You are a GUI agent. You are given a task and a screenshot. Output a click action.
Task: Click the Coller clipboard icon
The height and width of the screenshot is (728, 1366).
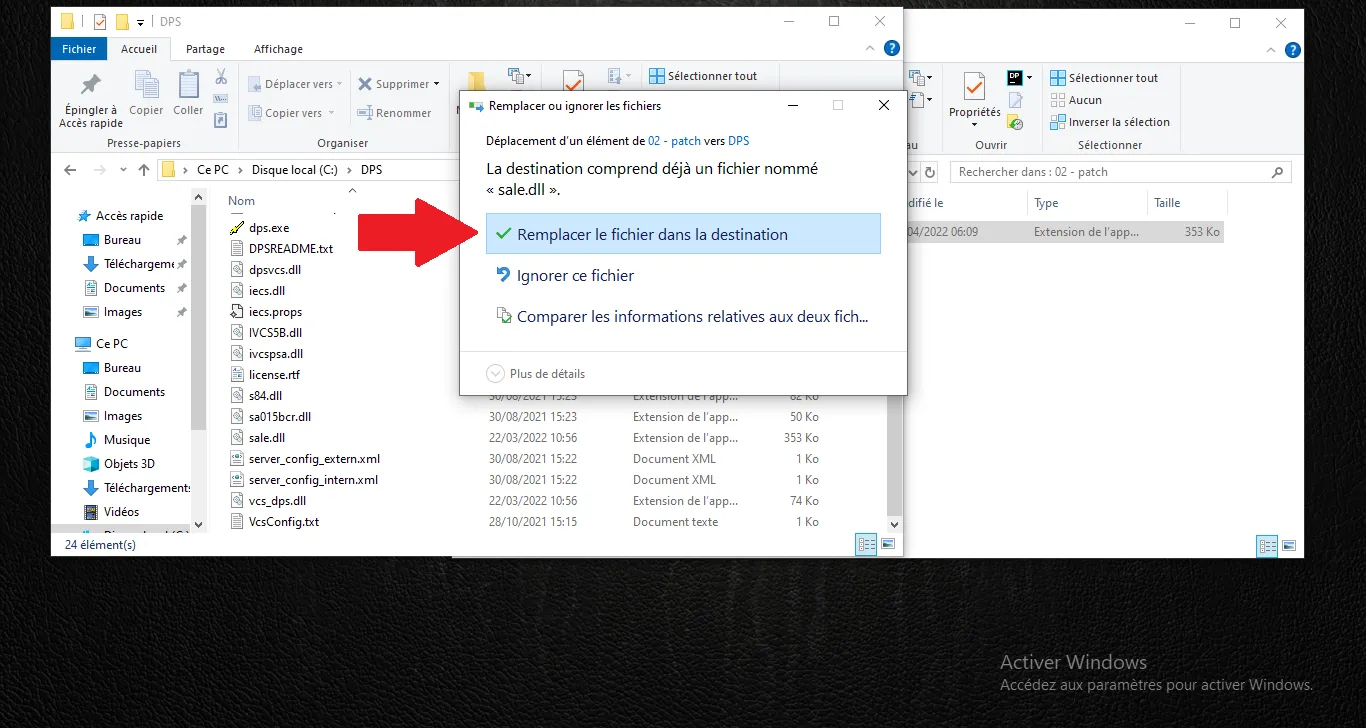(188, 85)
